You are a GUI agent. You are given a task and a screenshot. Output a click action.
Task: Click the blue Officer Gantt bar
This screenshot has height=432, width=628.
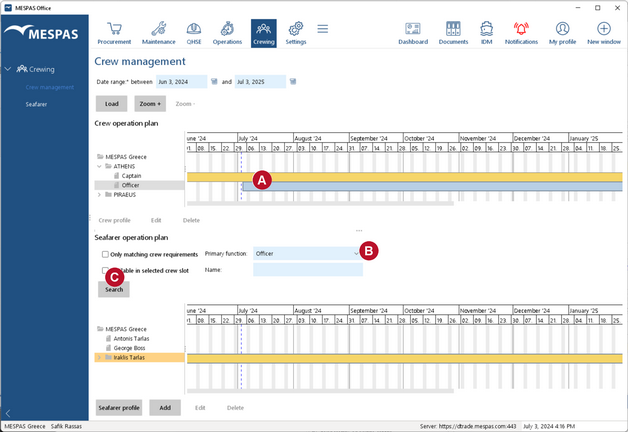(x=433, y=186)
